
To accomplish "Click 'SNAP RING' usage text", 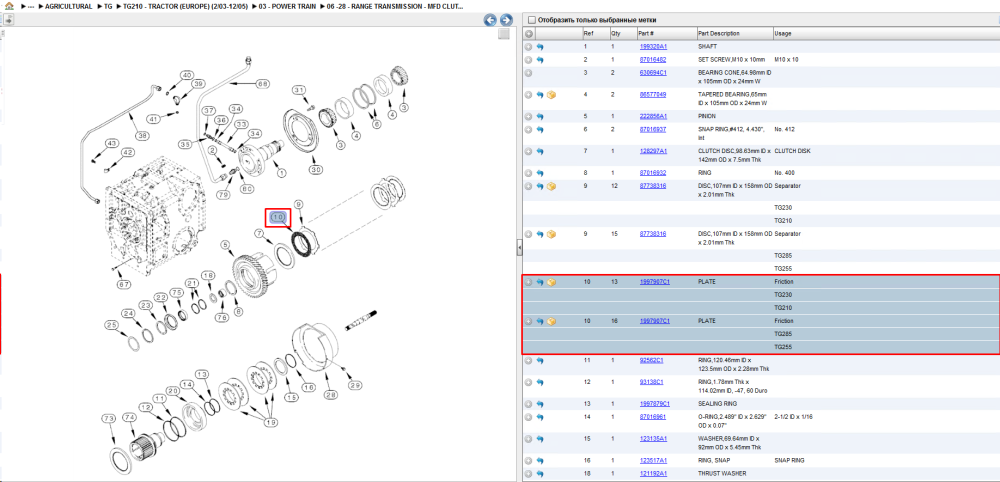I will click(x=788, y=460).
